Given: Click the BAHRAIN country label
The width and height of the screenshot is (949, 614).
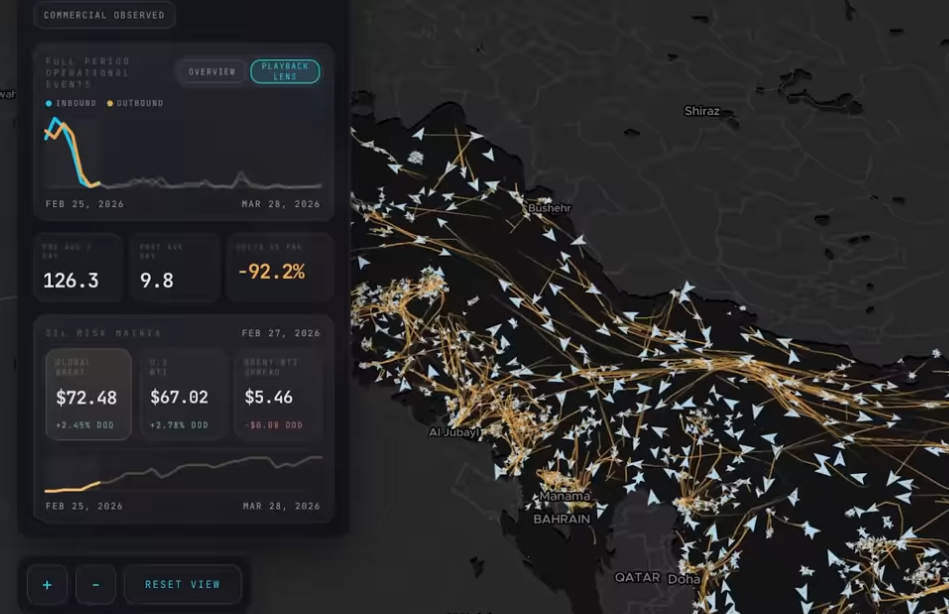Looking at the screenshot, I should pos(562,519).
